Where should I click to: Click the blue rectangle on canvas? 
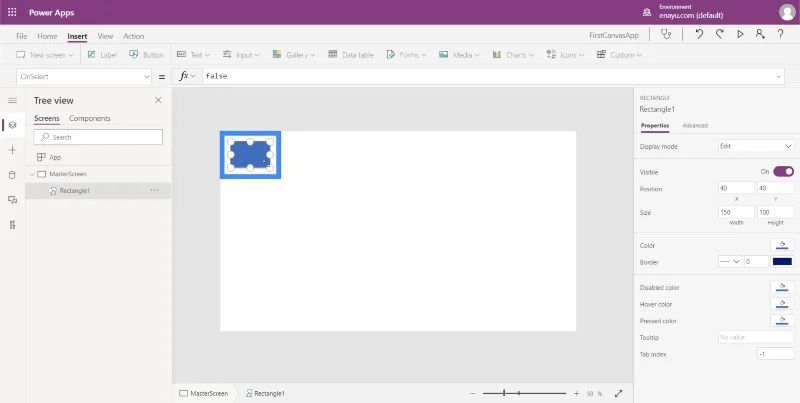pyautogui.click(x=250, y=154)
